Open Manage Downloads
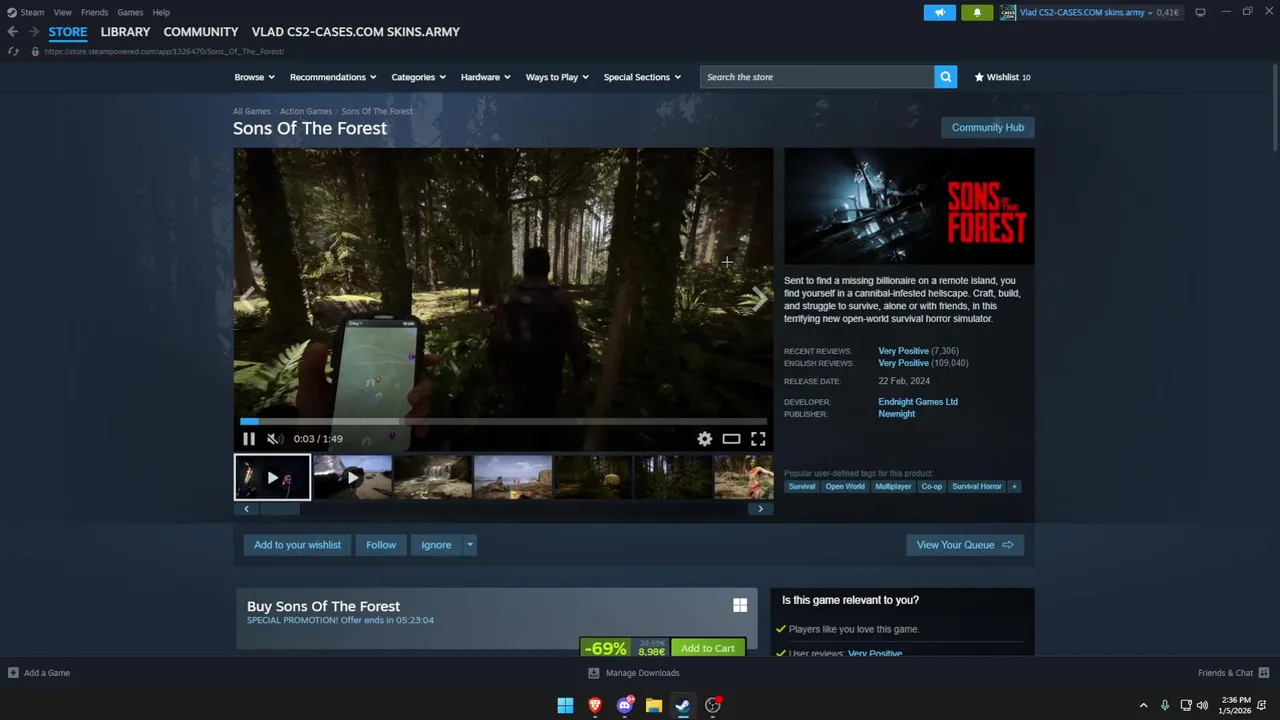The height and width of the screenshot is (720, 1280). click(634, 673)
